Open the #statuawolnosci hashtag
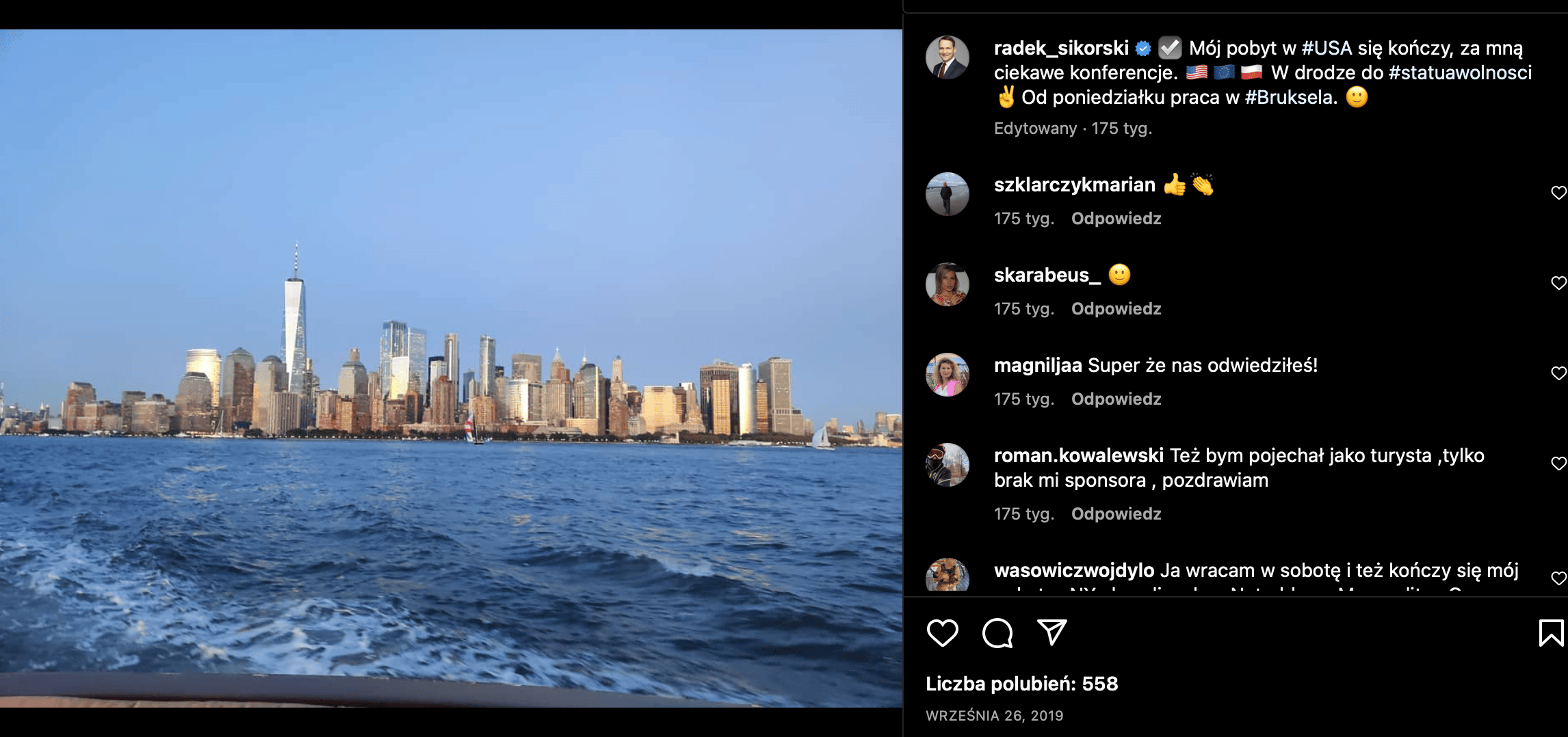1568x737 pixels. [1460, 72]
